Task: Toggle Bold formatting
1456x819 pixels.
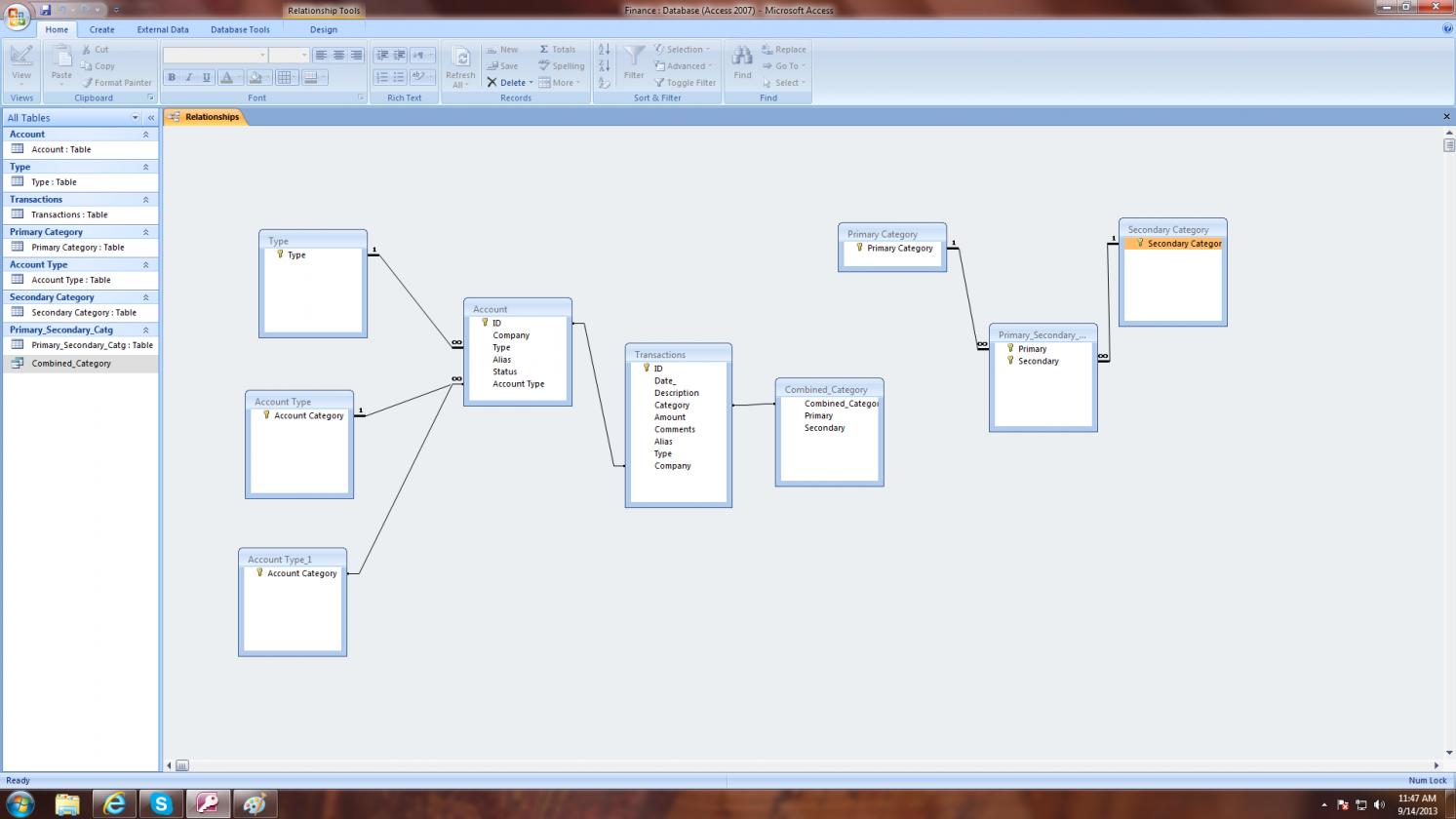Action: pos(172,78)
